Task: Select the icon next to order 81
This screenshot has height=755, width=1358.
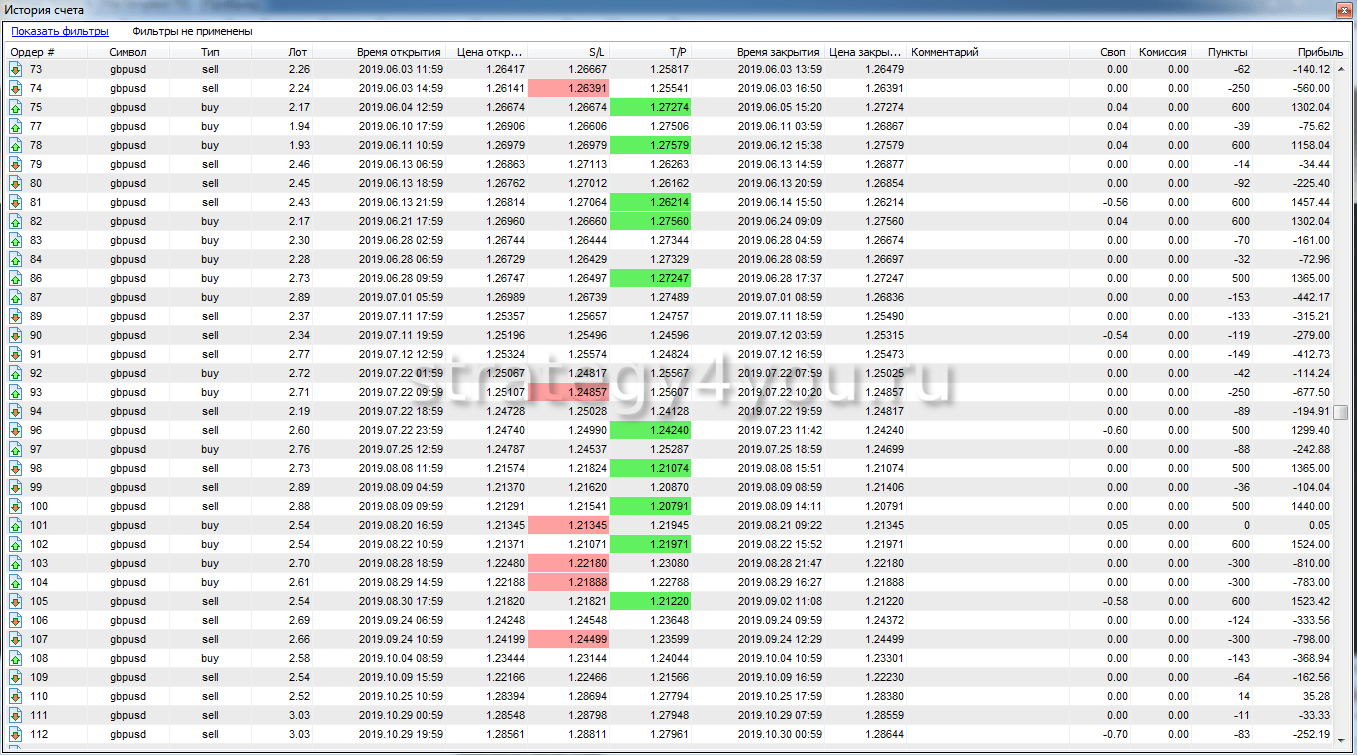Action: [16, 202]
